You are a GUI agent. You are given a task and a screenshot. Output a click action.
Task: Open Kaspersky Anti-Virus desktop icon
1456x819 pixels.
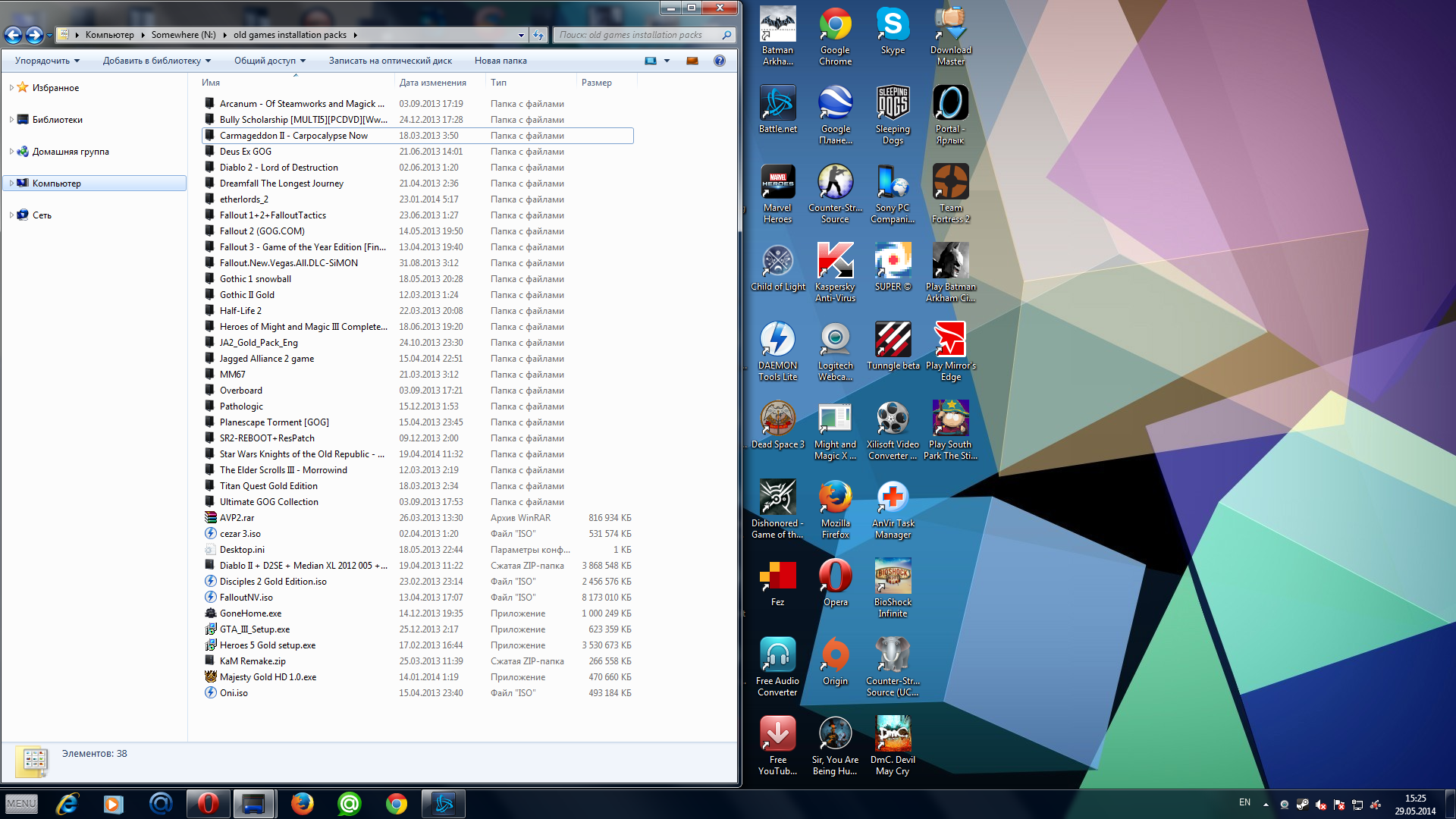835,272
